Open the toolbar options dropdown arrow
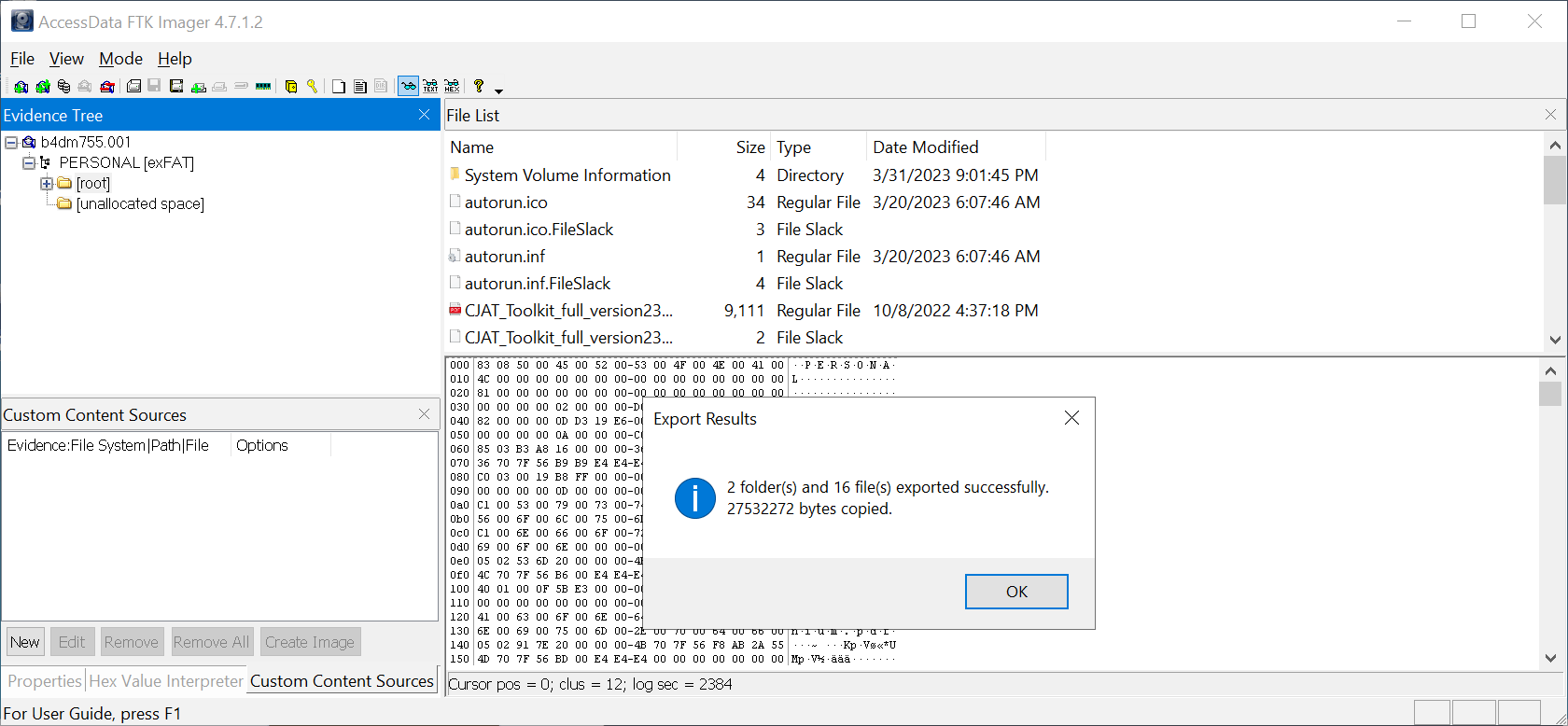Image resolution: width=1568 pixels, height=726 pixels. click(498, 91)
